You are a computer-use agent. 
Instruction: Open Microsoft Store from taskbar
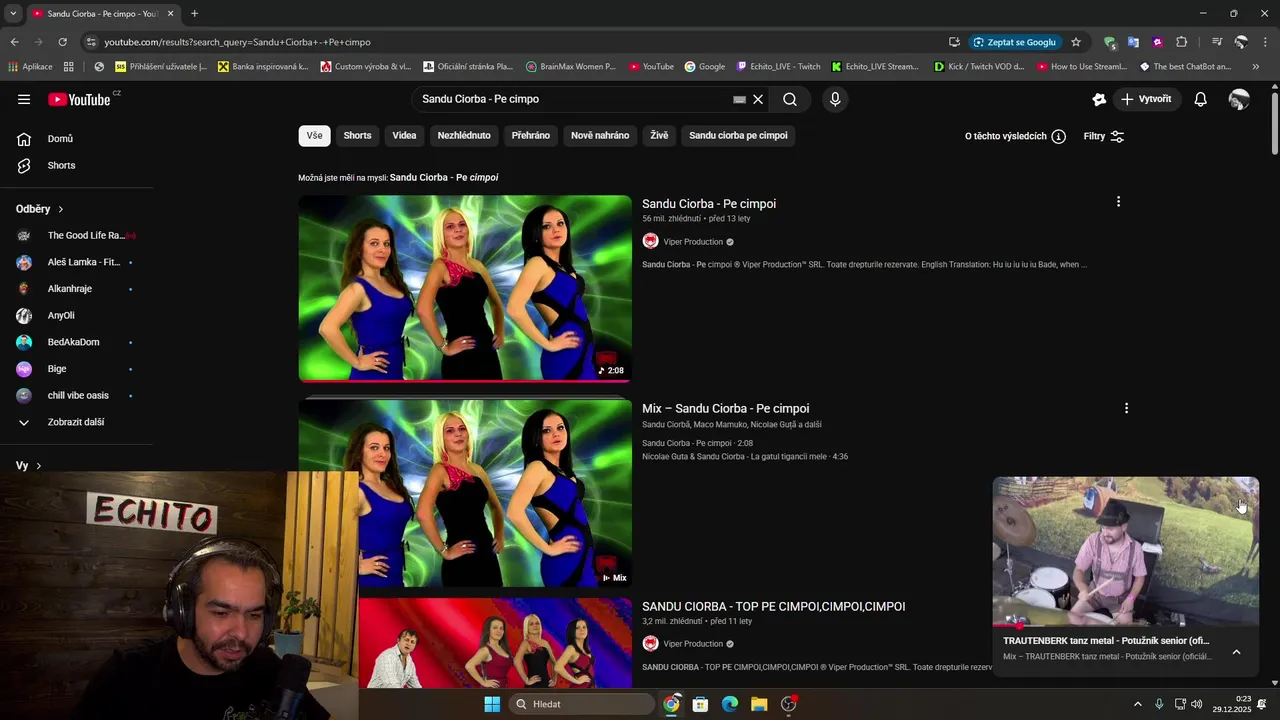[x=700, y=704]
